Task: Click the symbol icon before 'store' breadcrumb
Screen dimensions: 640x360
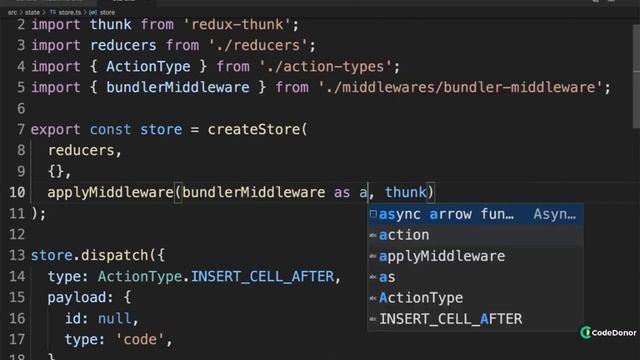Action: [93, 12]
